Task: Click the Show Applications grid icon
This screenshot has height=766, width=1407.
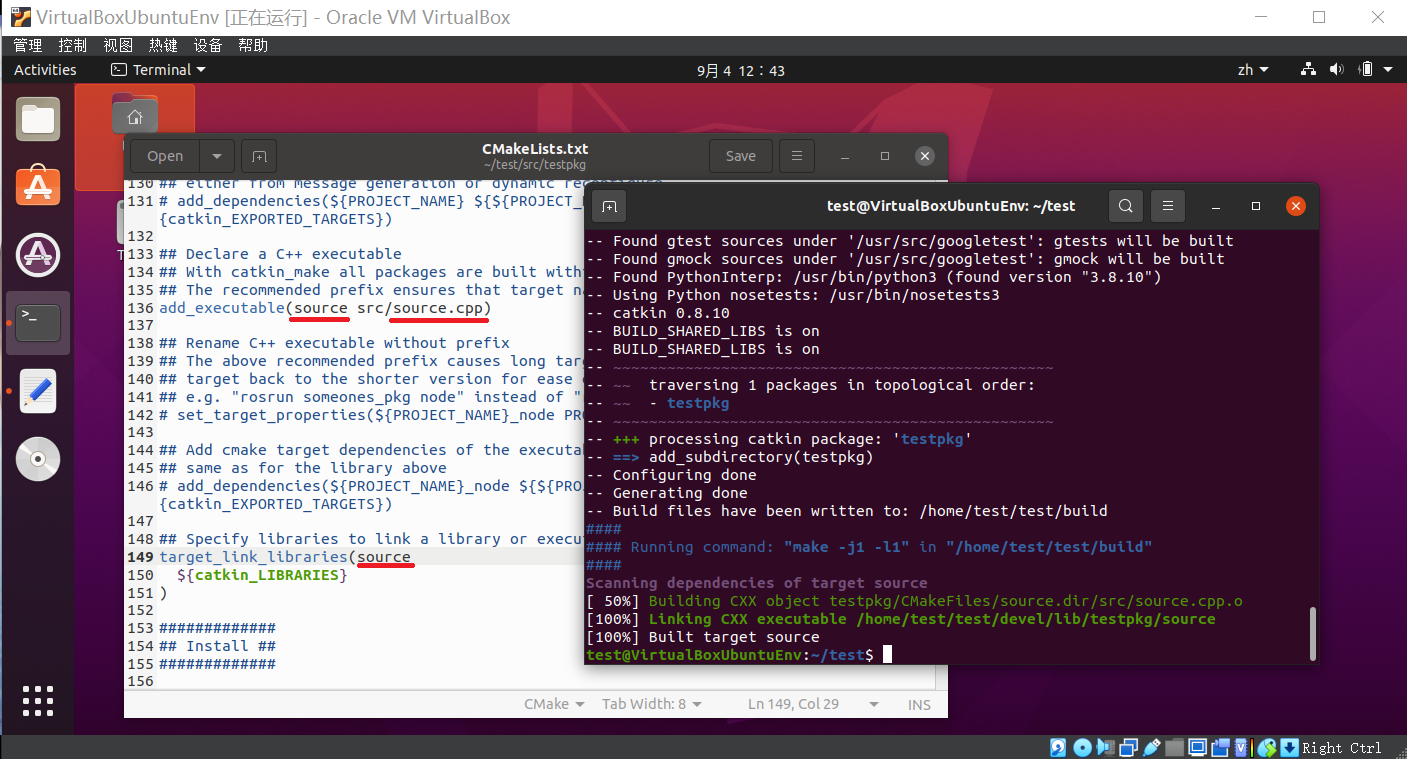Action: [38, 701]
